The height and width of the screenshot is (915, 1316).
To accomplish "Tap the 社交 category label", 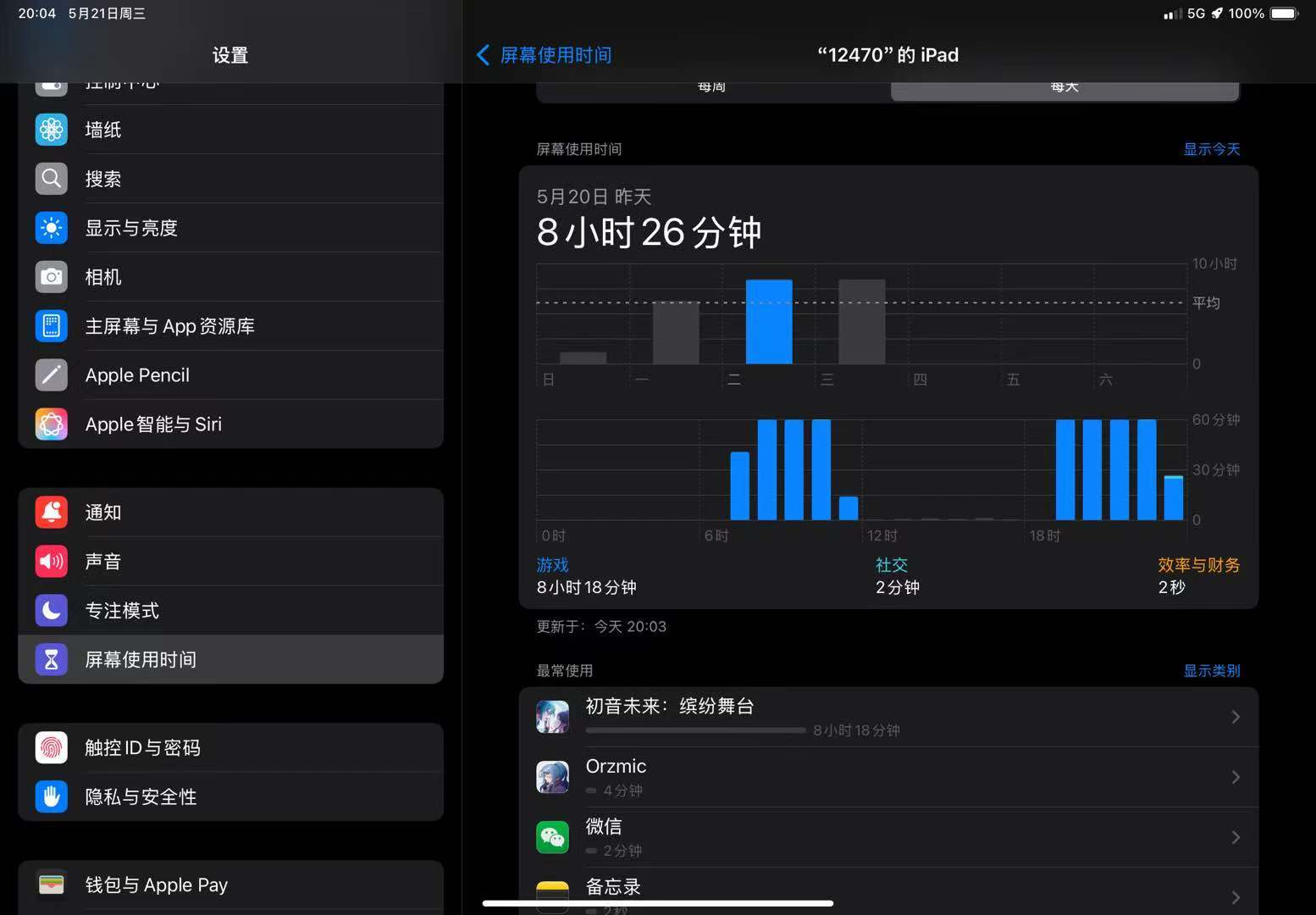I will [892, 565].
